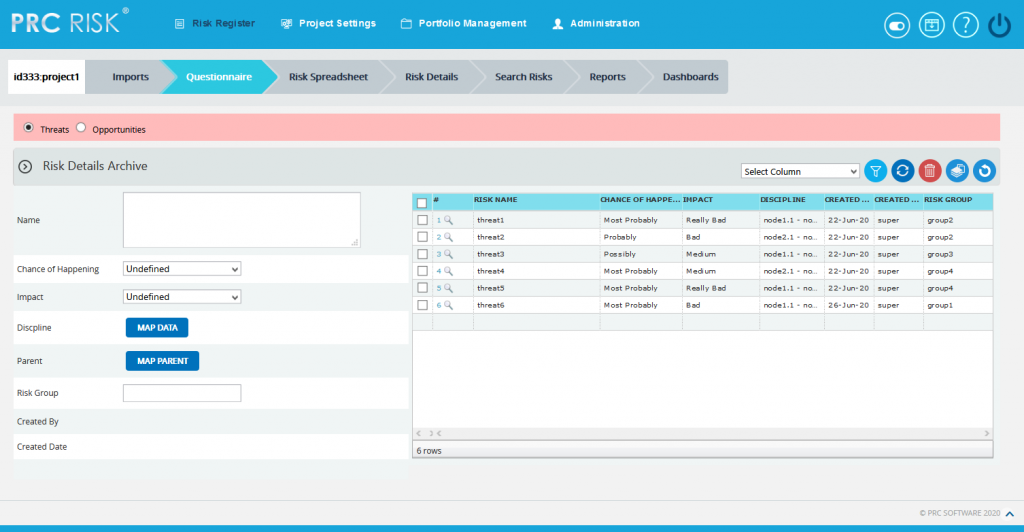1024x532 pixels.
Task: Click the Possibly chance cell
Action: (x=641, y=254)
